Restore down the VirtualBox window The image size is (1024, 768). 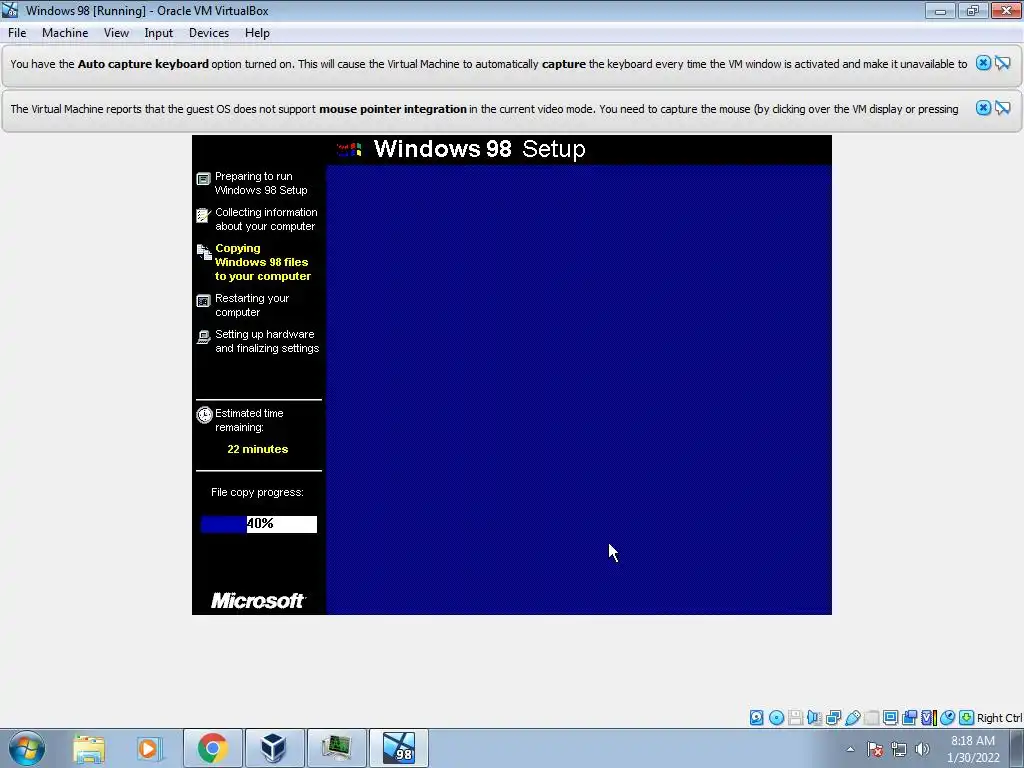point(973,10)
